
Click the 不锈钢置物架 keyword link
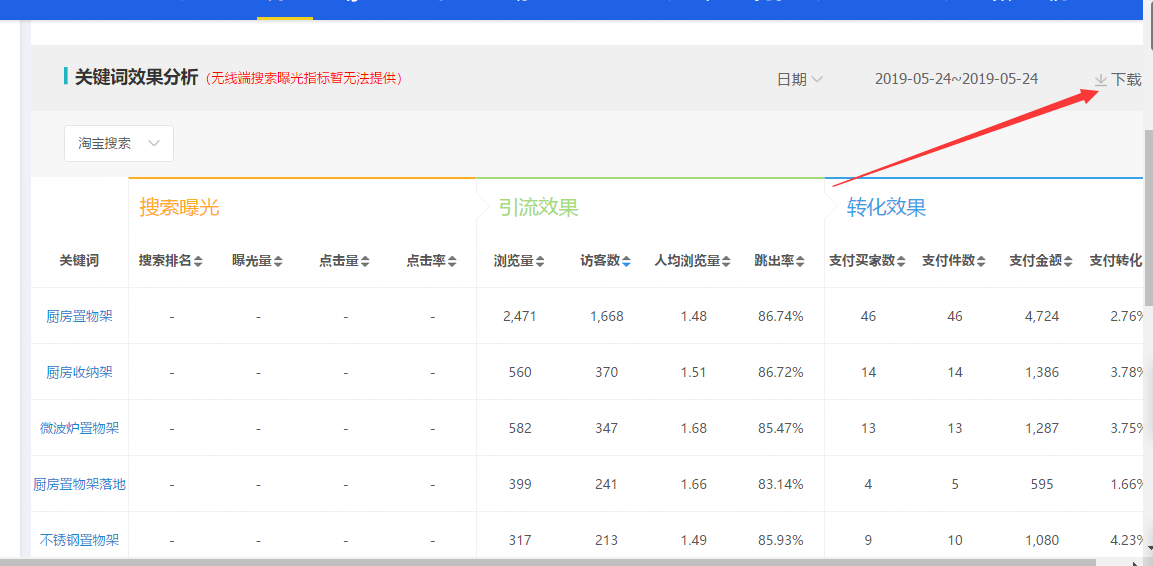[x=79, y=540]
